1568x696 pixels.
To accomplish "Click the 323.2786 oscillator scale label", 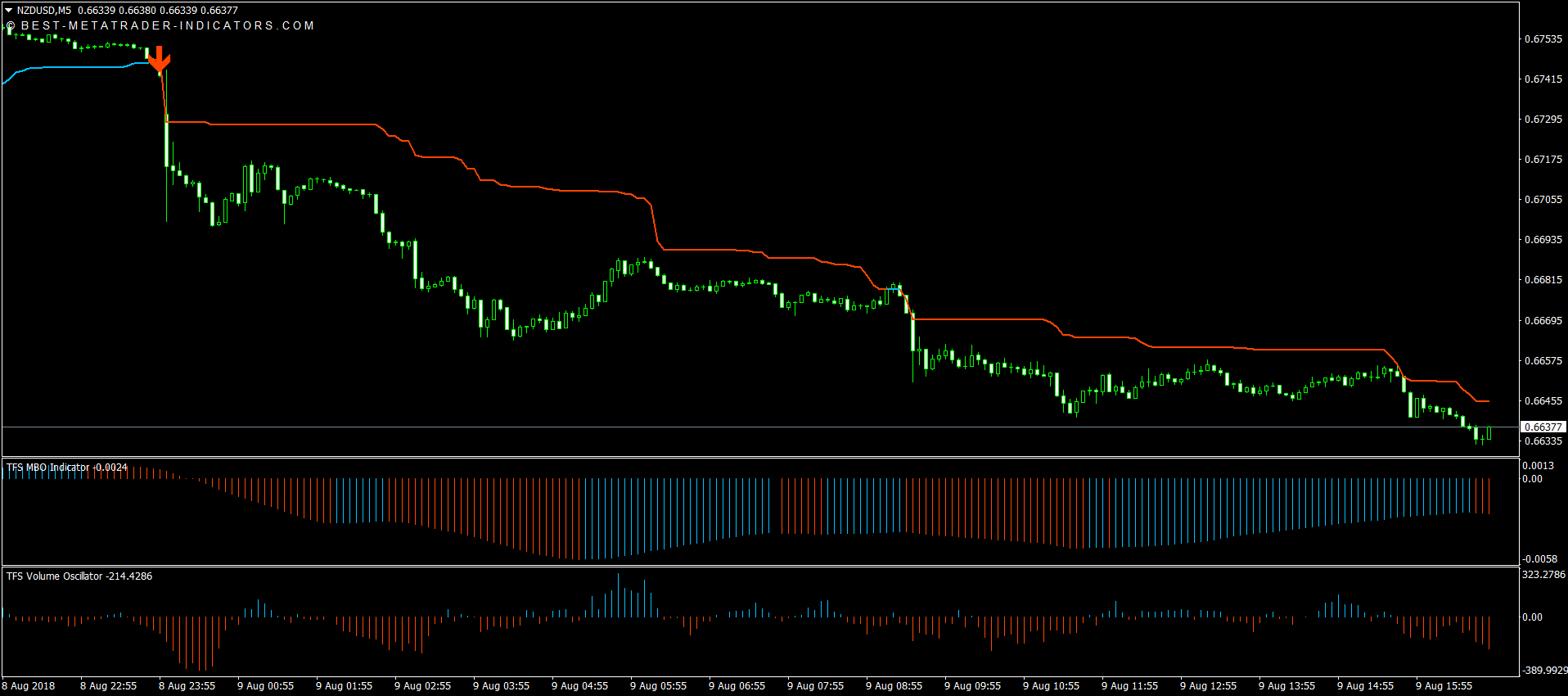I will click(1543, 575).
